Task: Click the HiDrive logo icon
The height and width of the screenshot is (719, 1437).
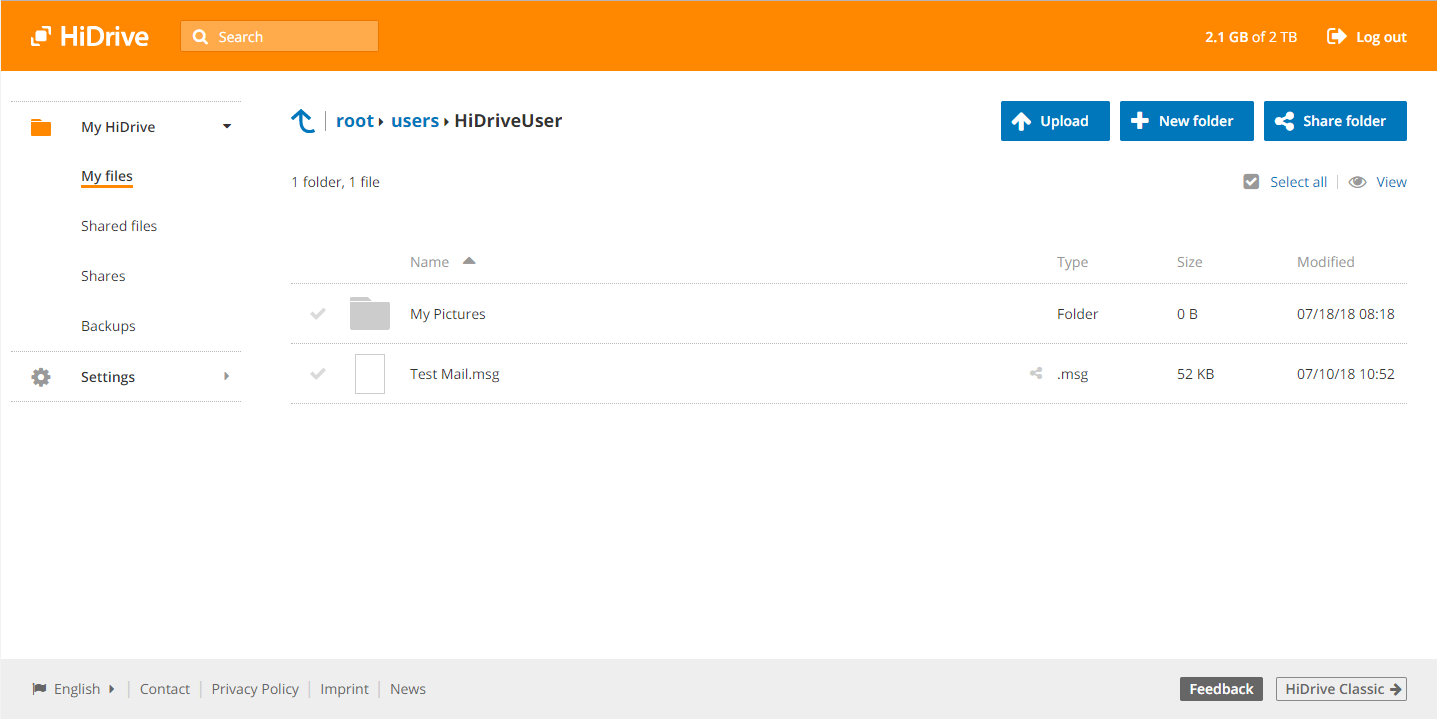Action: click(x=40, y=37)
